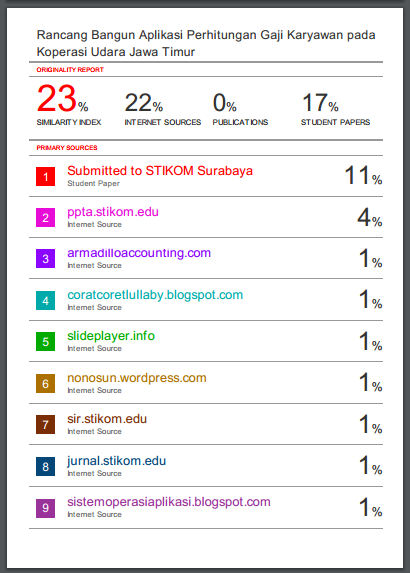Open coratcoretlullaby.blogspot.com link
This screenshot has width=410, height=573.
click(x=155, y=295)
